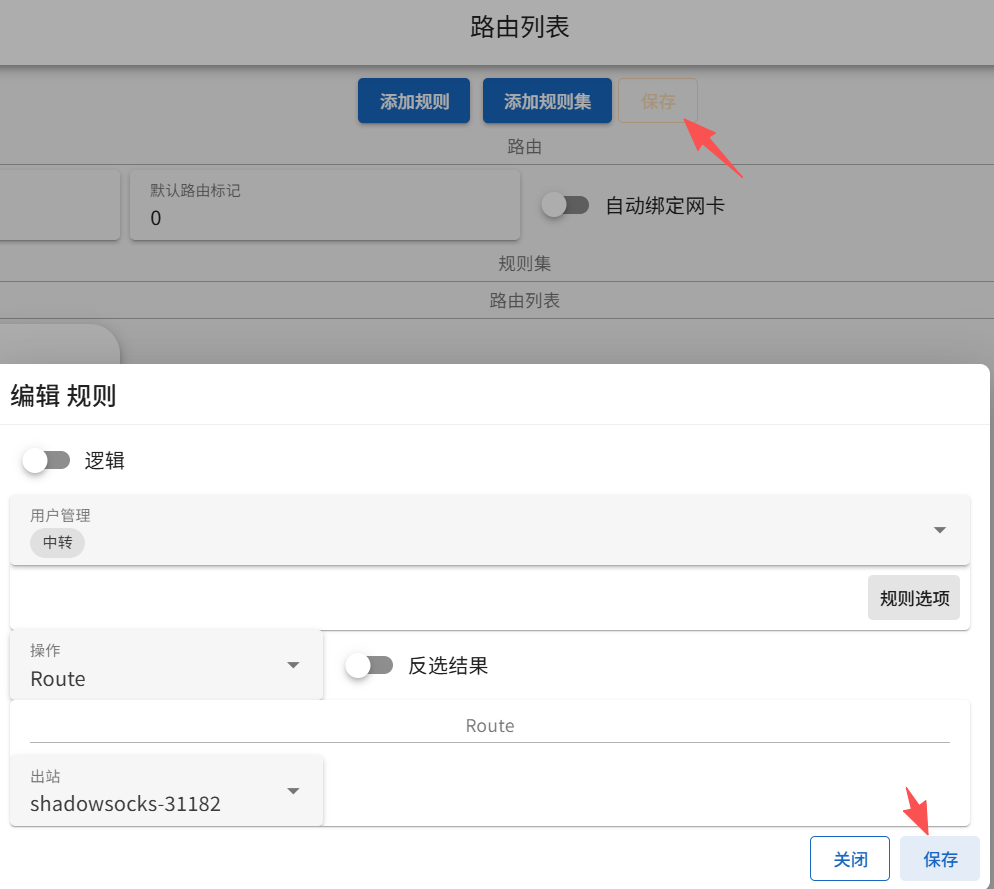Click the 添加规则 button
This screenshot has width=994, height=889.
click(414, 101)
